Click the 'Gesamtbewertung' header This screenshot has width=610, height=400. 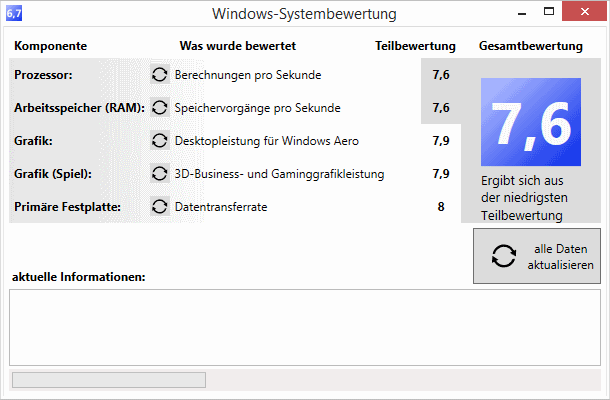click(x=531, y=46)
